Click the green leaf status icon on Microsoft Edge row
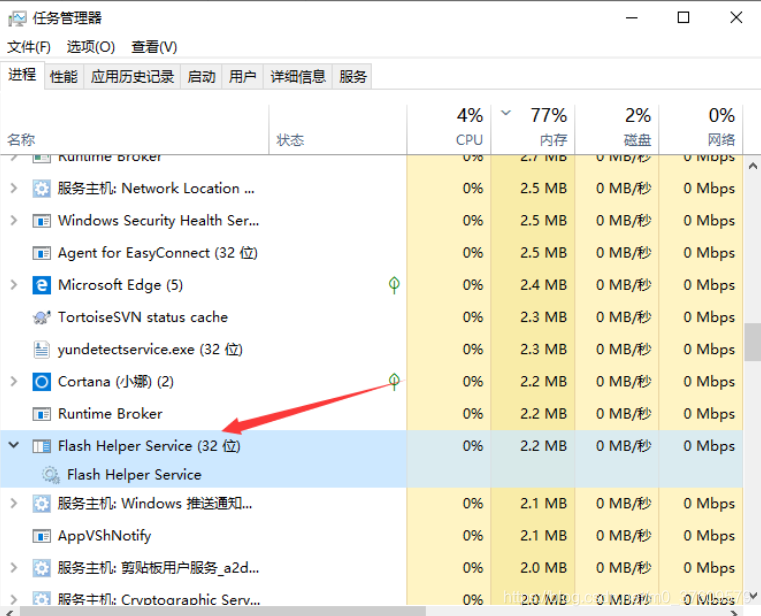The width and height of the screenshot is (761, 616). pos(394,284)
